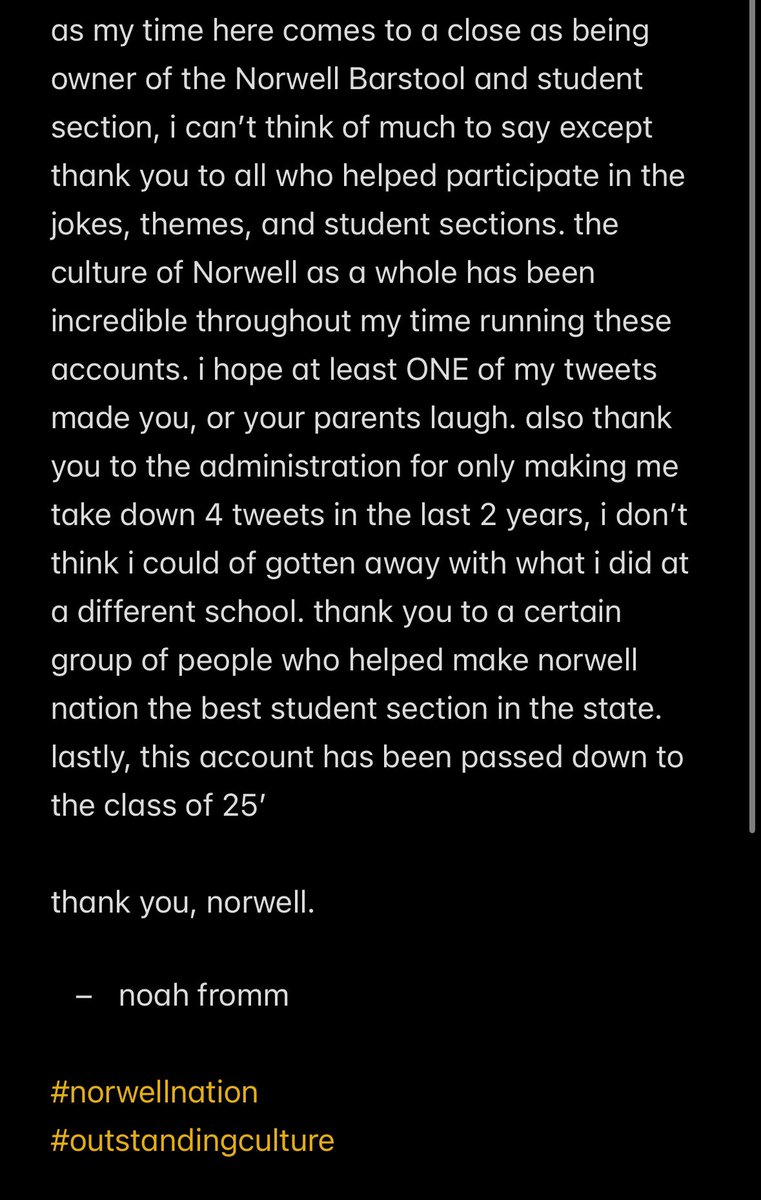This screenshot has height=1200, width=761.
Task: Open the #outstandingculture hashtag
Action: point(192,1139)
